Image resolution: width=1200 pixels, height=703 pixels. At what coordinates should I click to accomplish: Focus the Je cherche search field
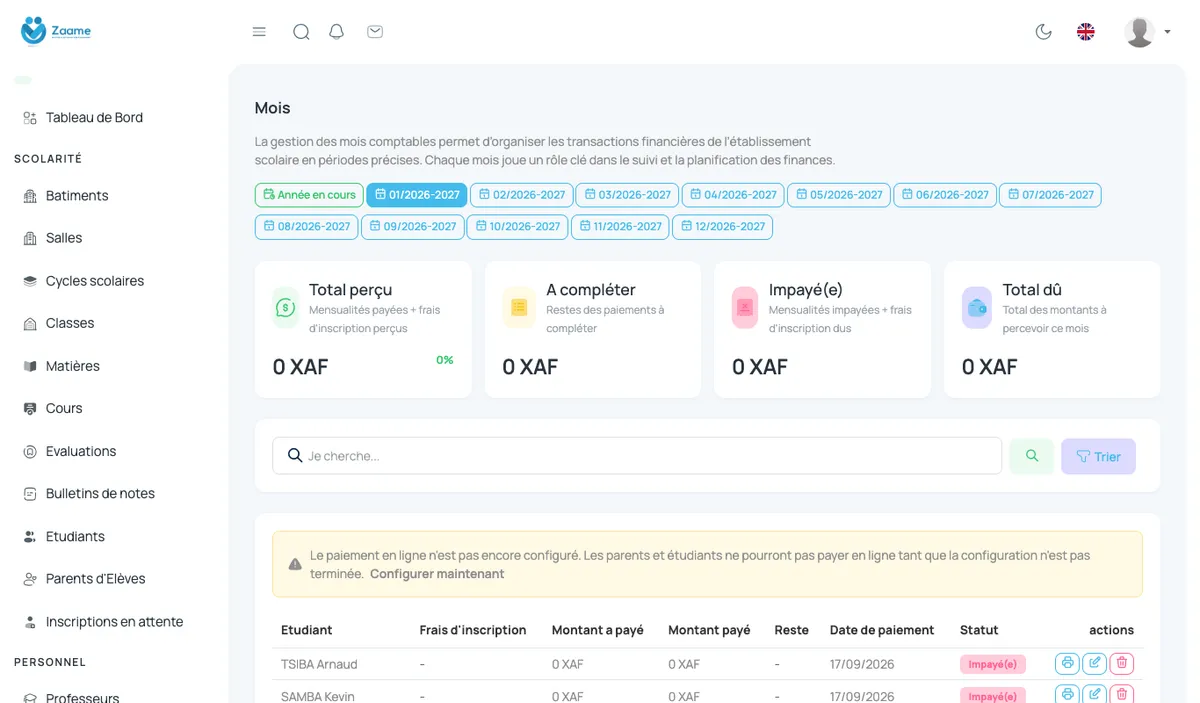coord(637,456)
